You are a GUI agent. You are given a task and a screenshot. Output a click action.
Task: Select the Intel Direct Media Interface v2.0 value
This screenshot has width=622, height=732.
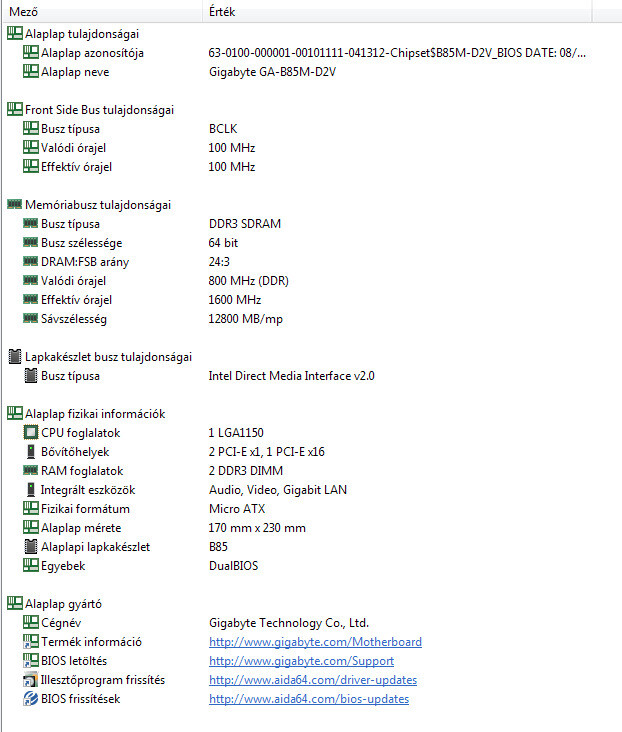(291, 376)
